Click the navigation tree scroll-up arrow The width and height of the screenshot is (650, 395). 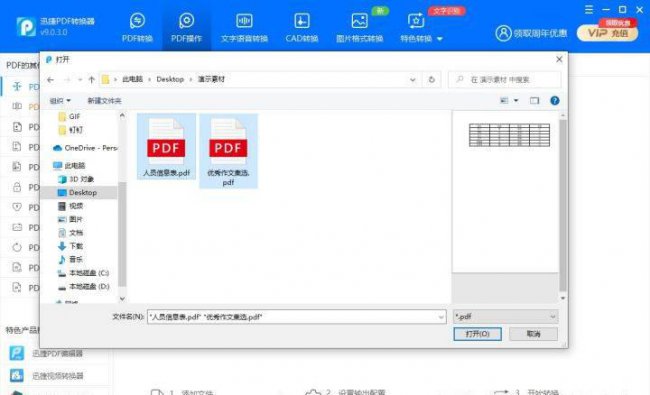click(122, 116)
